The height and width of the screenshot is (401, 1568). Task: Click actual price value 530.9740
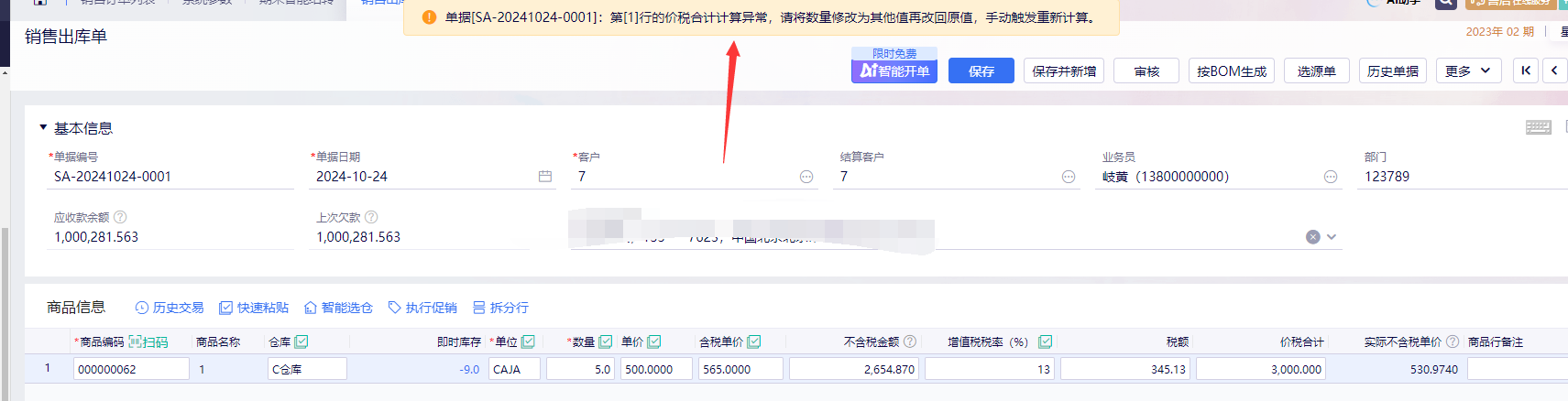(1434, 369)
